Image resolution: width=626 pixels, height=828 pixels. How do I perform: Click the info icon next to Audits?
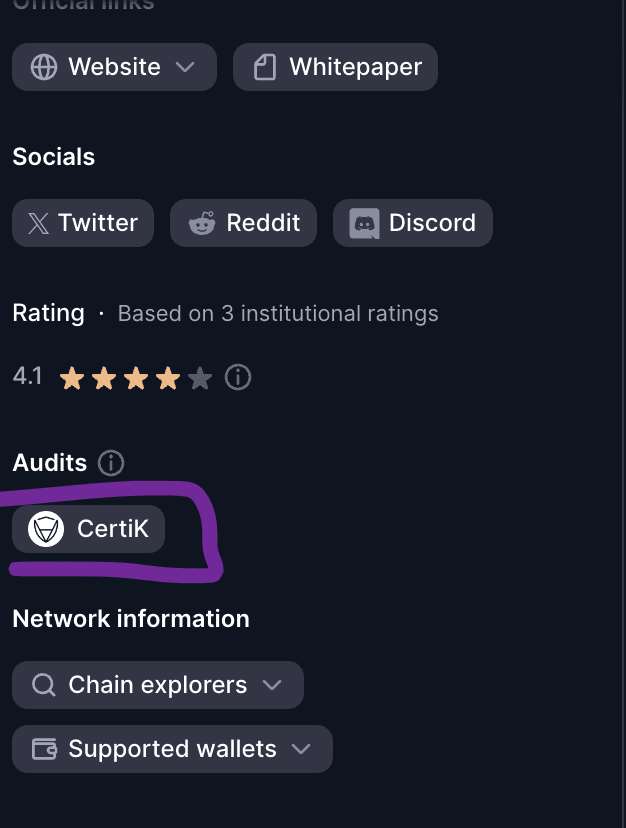point(111,463)
